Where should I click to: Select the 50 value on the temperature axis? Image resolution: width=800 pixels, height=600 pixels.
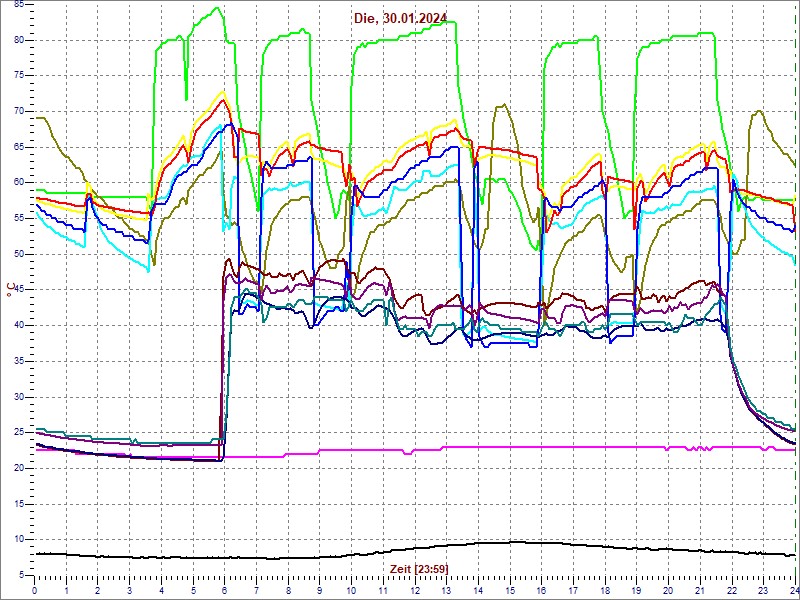click(x=19, y=254)
